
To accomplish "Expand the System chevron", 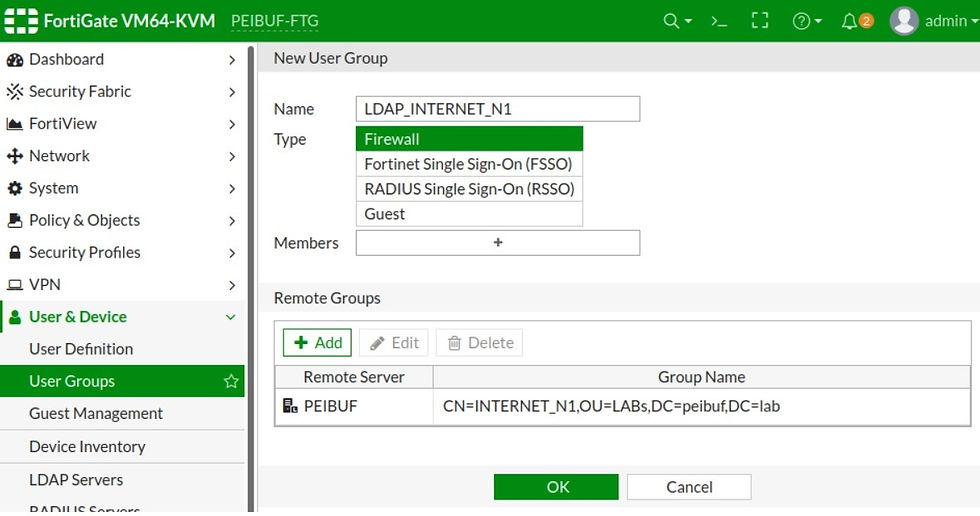I will [x=232, y=189].
